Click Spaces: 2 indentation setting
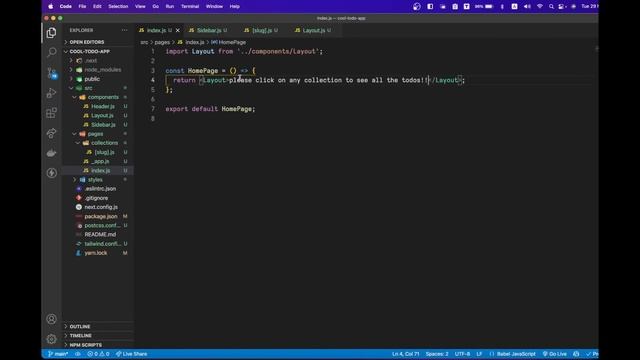Screen dimensions: 640x360 click(x=437, y=354)
